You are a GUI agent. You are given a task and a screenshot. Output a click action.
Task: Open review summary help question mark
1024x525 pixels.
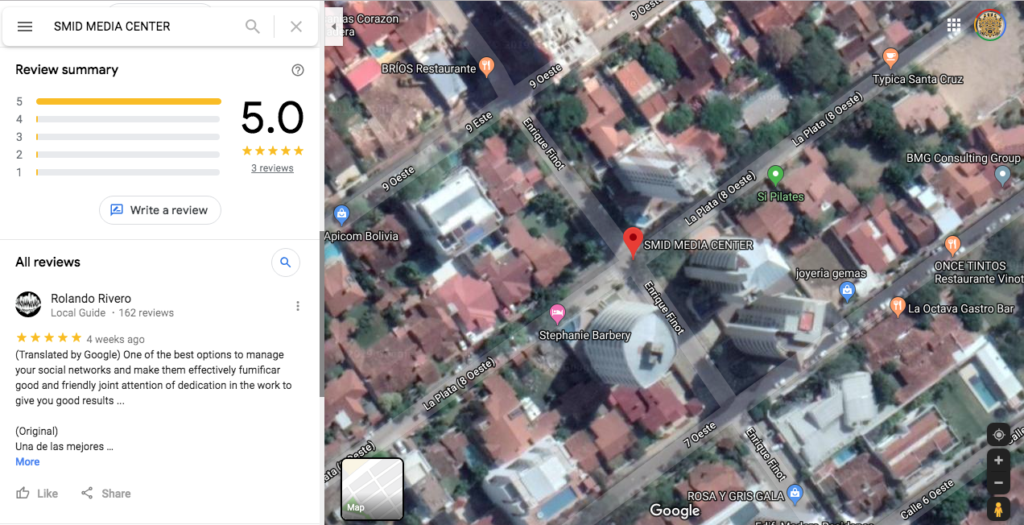pos(298,70)
